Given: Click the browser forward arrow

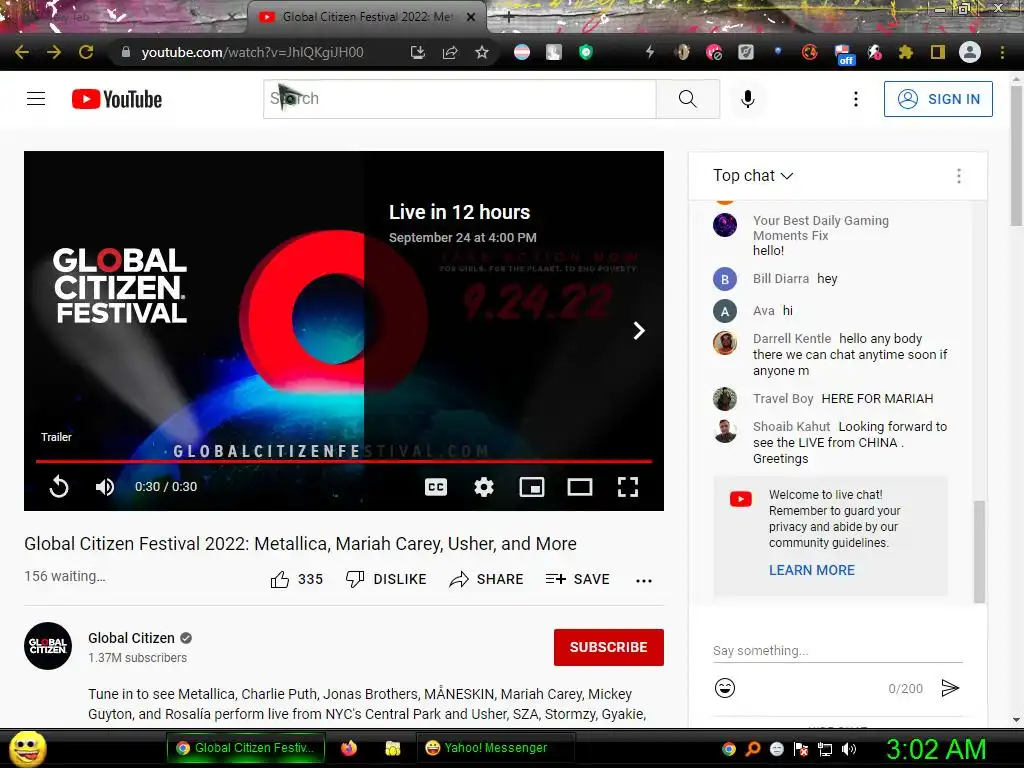Looking at the screenshot, I should point(54,52).
